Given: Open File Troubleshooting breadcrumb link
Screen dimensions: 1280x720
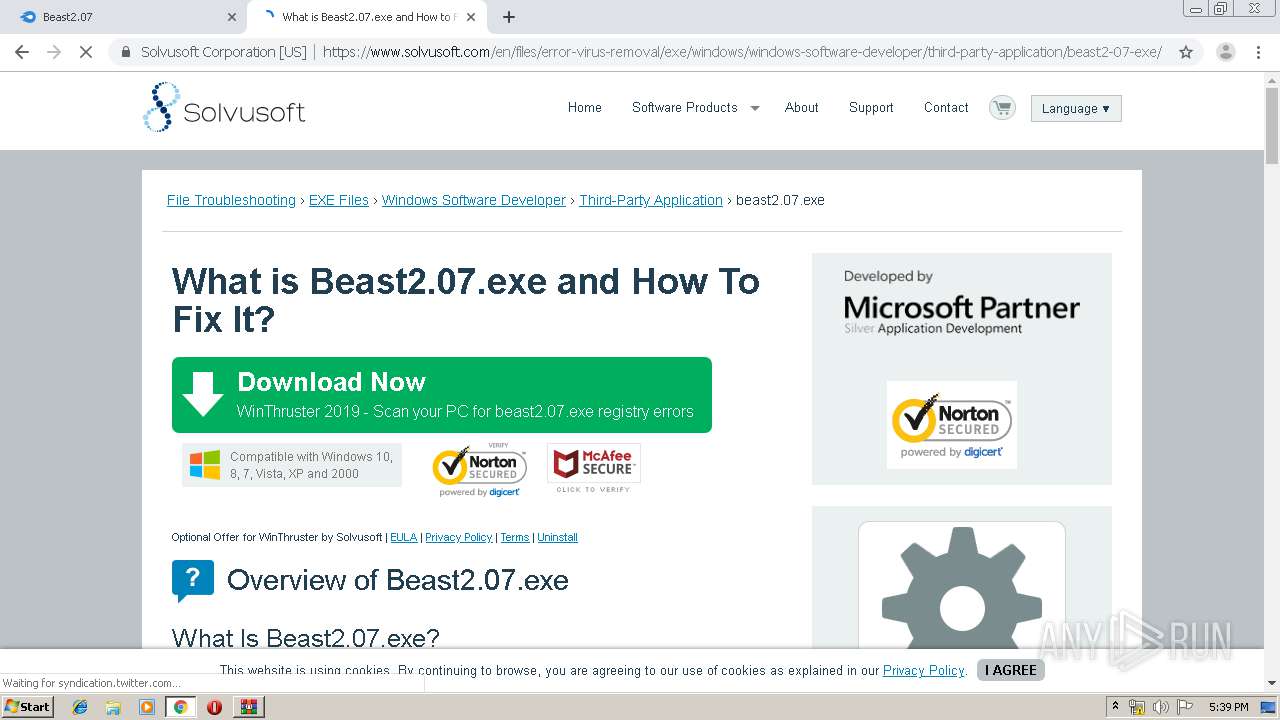Looking at the screenshot, I should pos(231,200).
